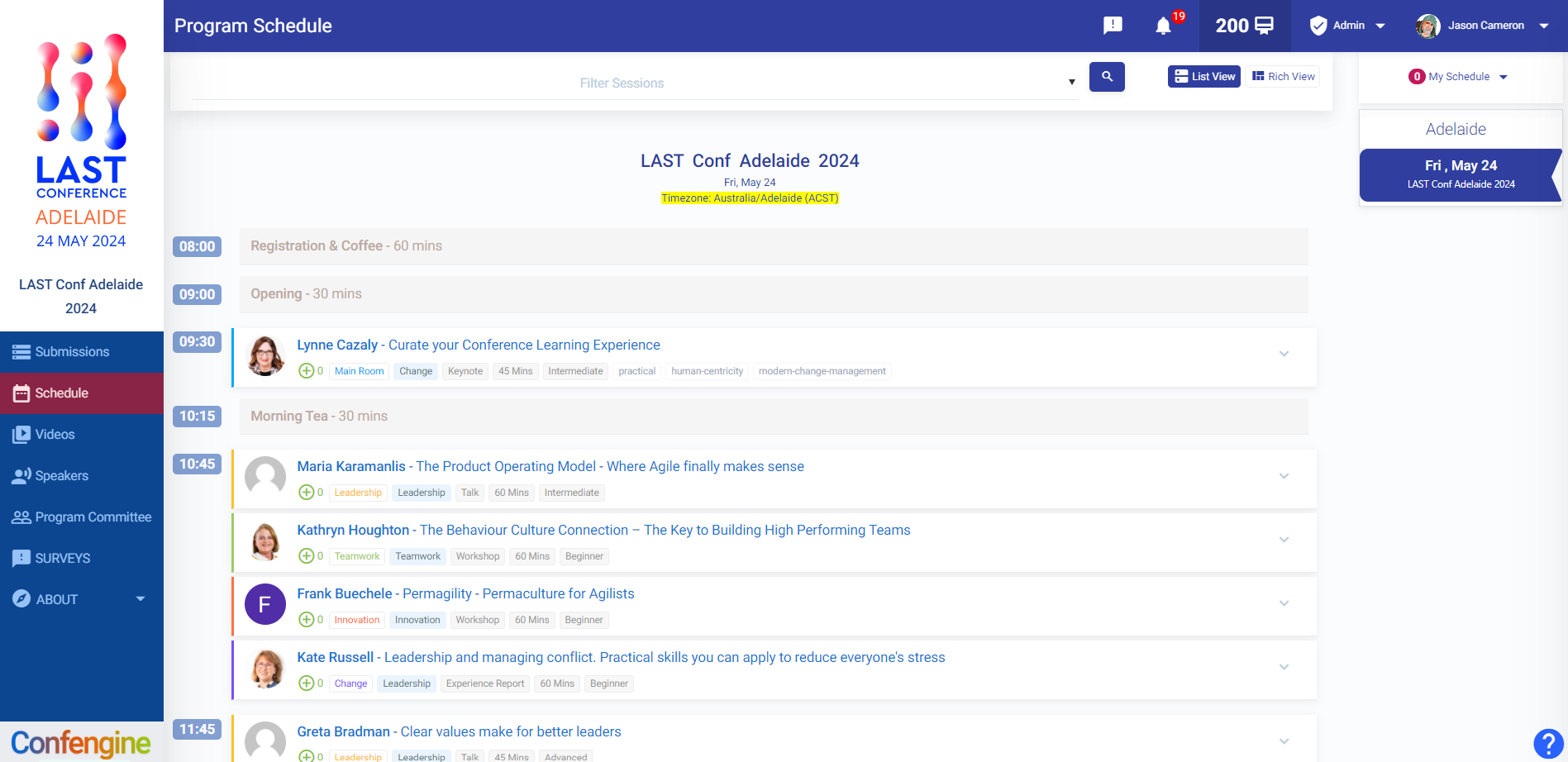The width and height of the screenshot is (1568, 762).
Task: Click the Adelaide location heading
Action: point(1456,129)
